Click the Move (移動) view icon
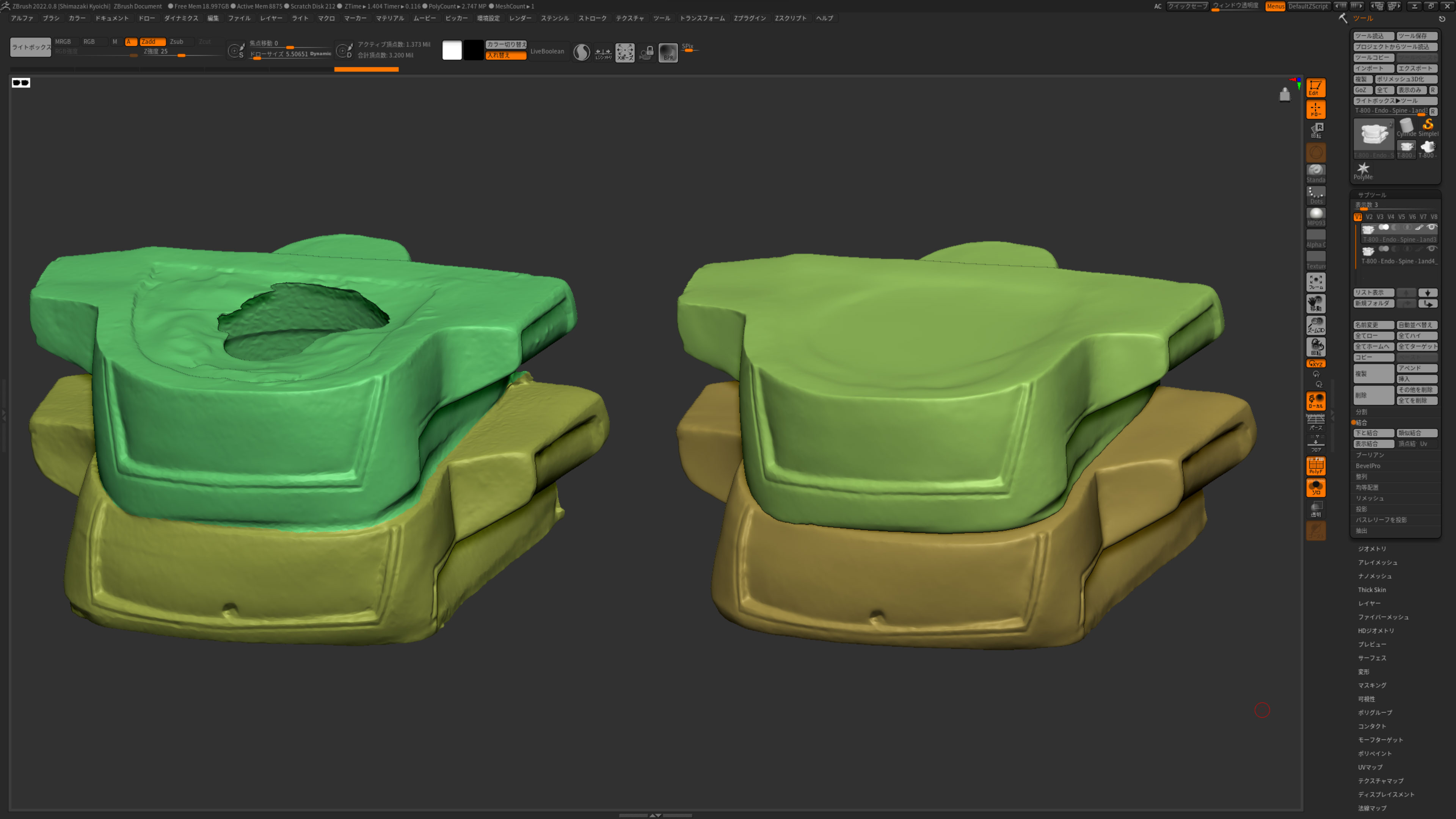The height and width of the screenshot is (819, 1456). (x=1315, y=303)
